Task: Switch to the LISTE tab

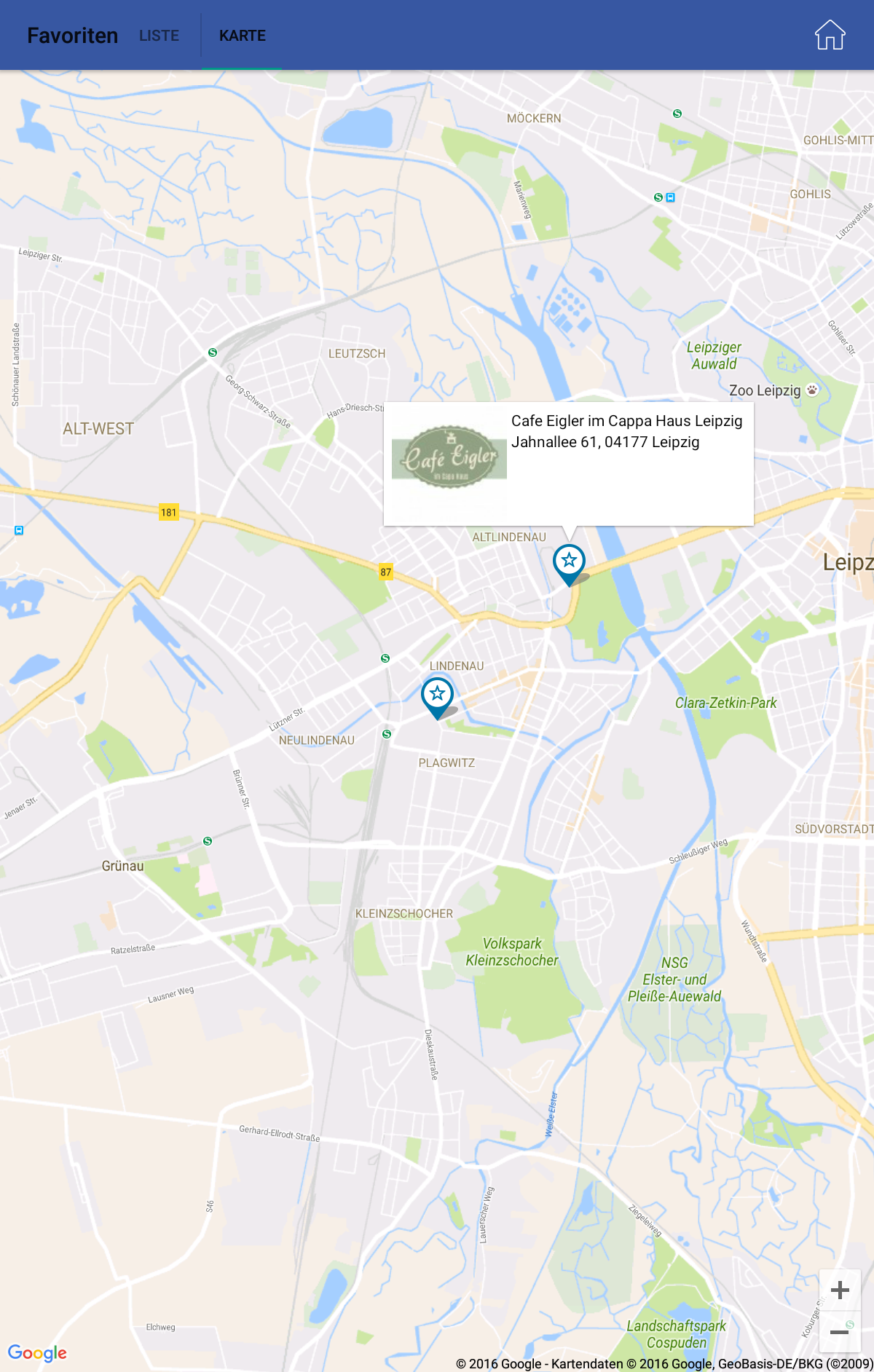Action: click(159, 36)
